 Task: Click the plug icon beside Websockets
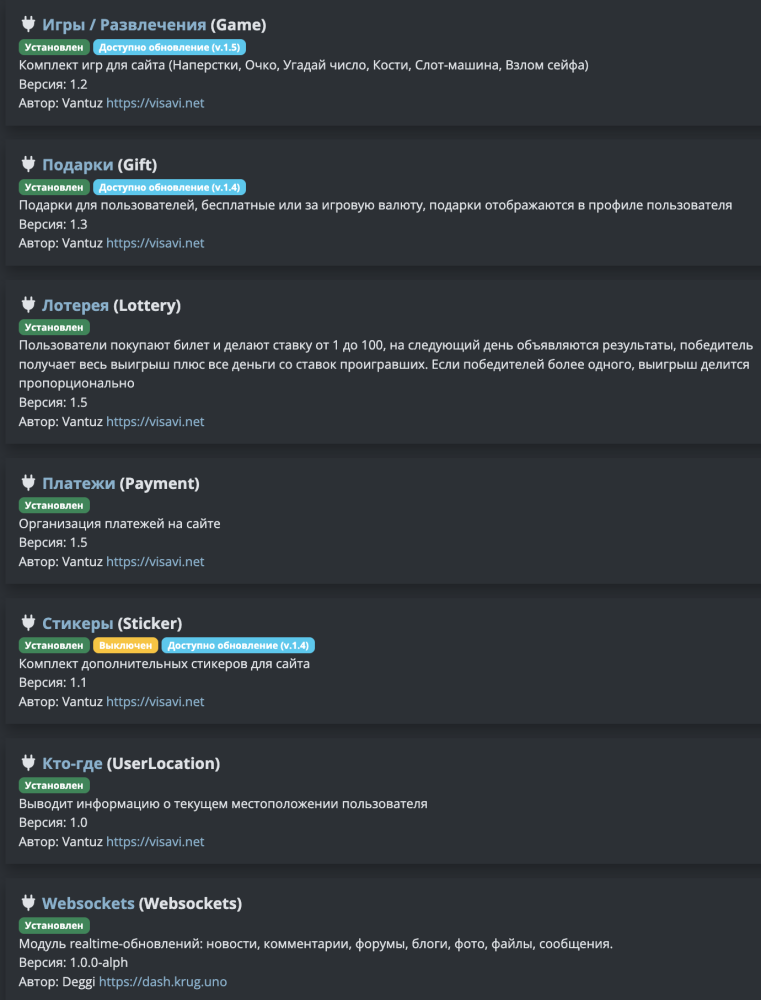28,903
